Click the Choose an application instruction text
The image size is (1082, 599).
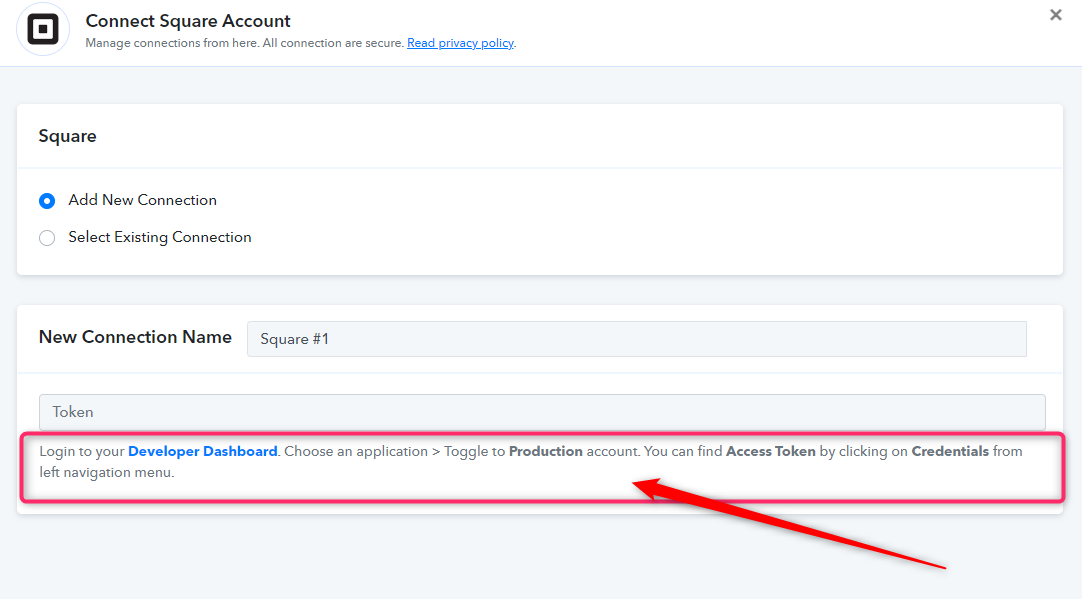click(356, 451)
